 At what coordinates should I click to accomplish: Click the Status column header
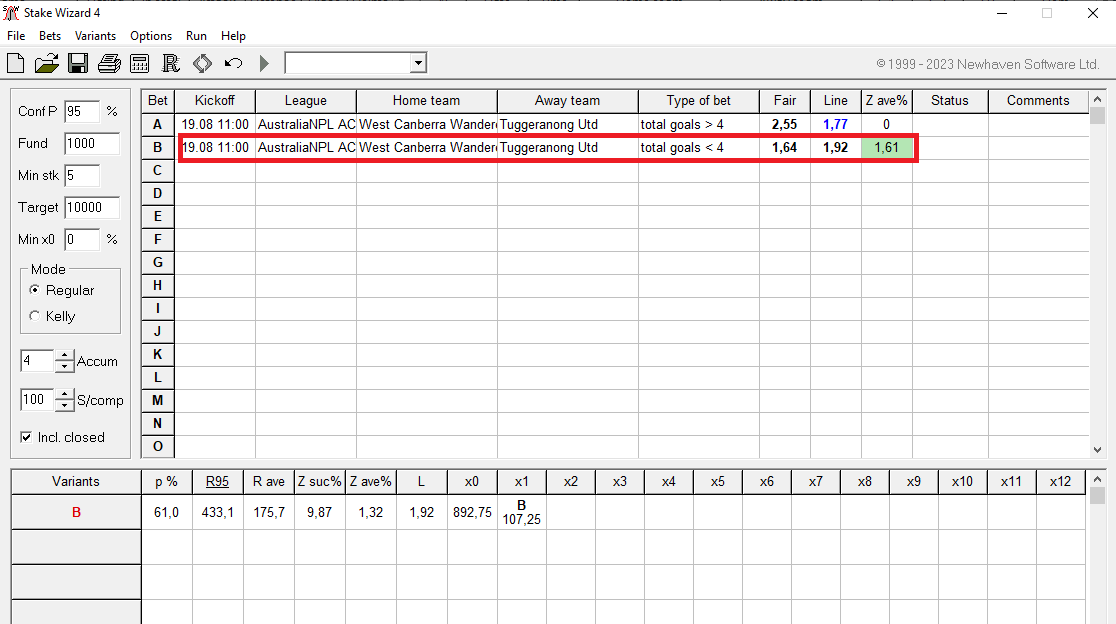[x=950, y=101]
